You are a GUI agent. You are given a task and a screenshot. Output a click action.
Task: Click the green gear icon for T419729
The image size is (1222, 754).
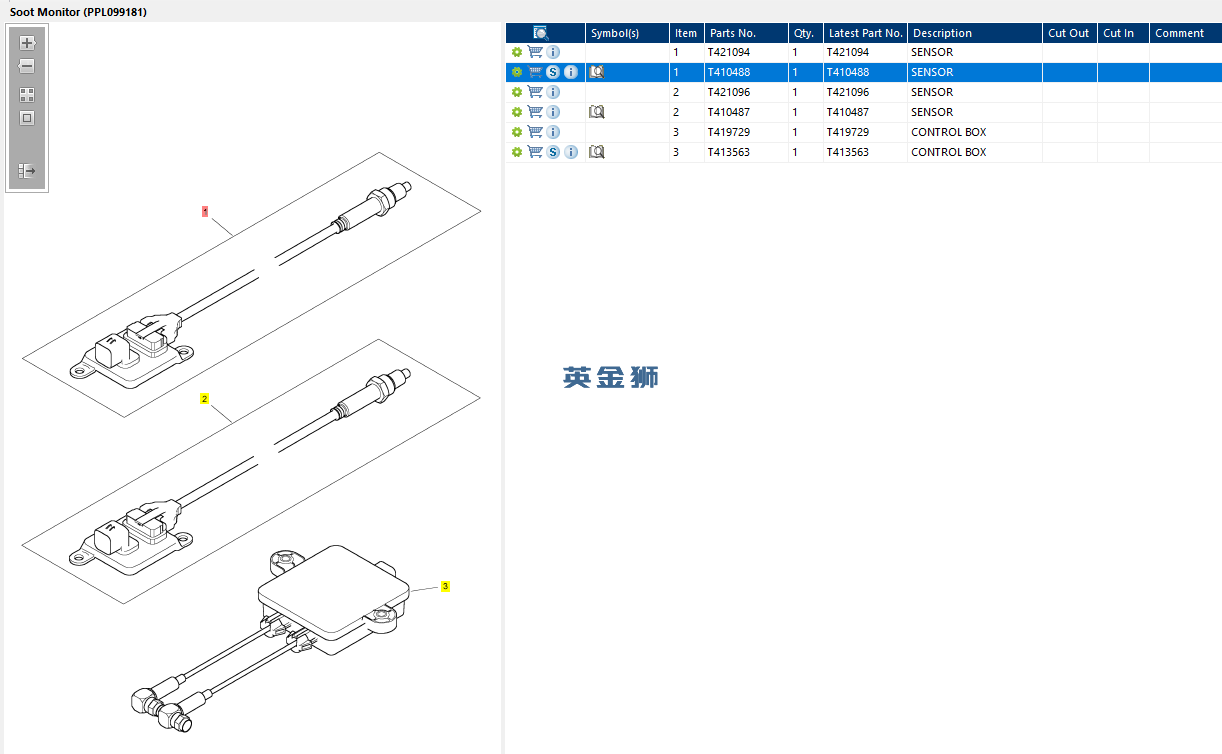(x=517, y=132)
